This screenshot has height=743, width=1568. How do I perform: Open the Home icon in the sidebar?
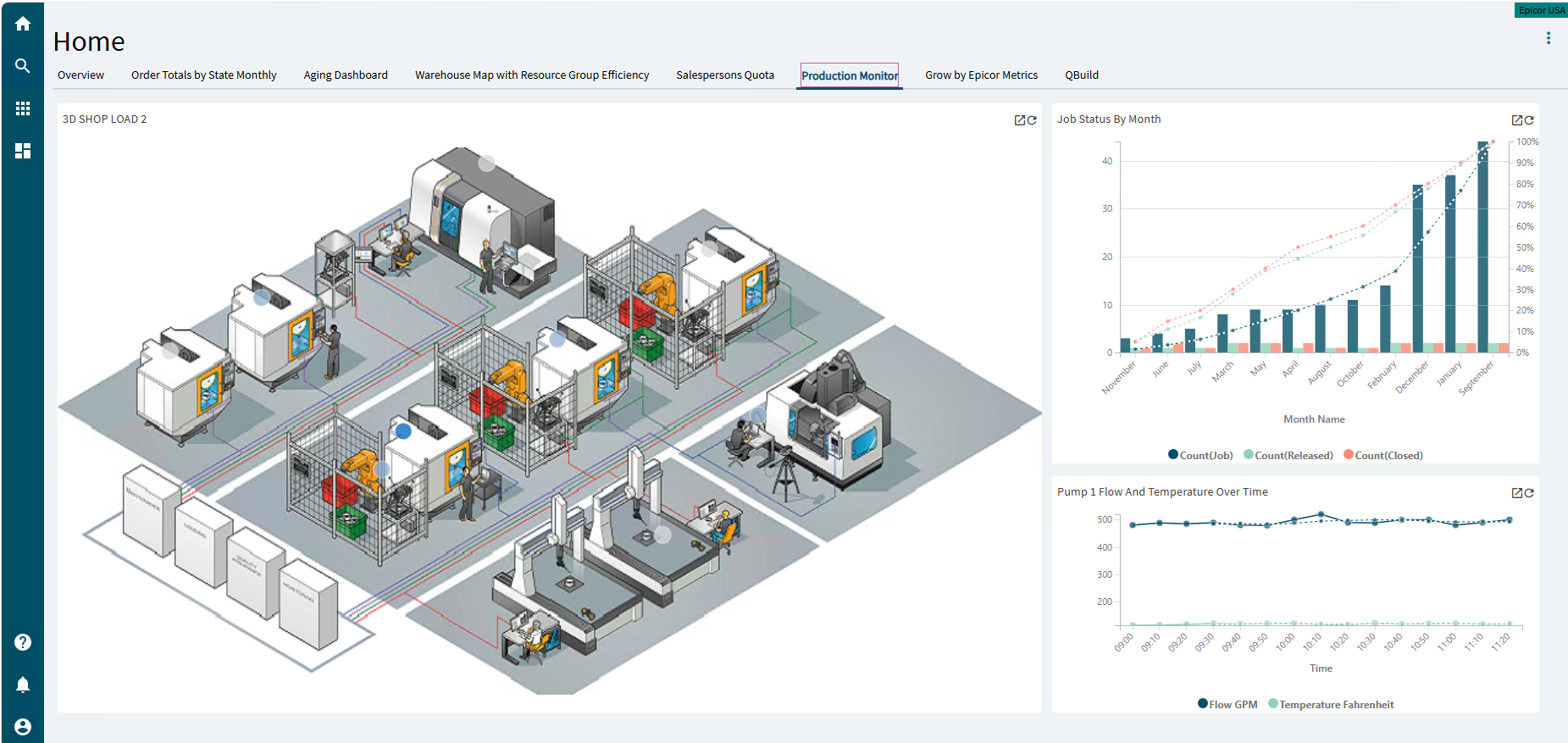(x=23, y=24)
